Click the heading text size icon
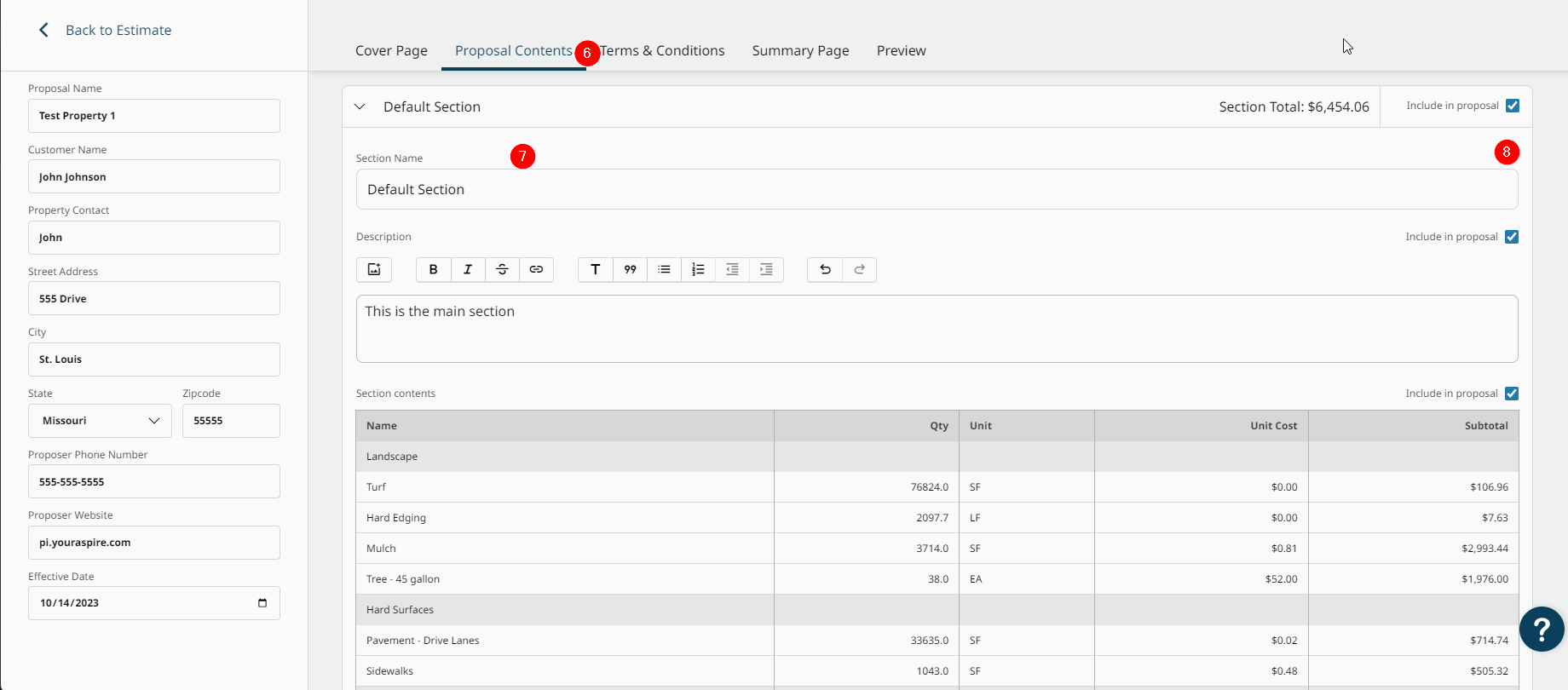 pos(596,269)
